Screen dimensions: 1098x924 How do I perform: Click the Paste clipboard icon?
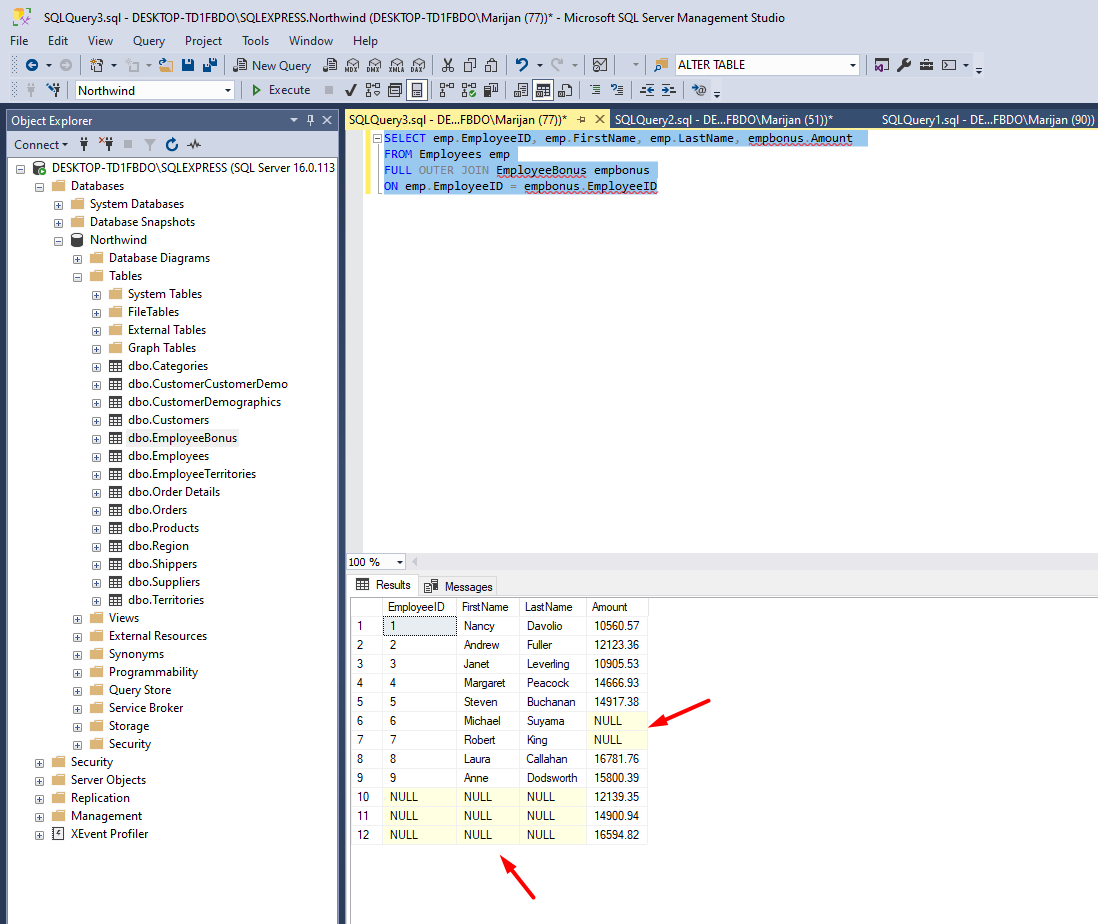(x=492, y=65)
